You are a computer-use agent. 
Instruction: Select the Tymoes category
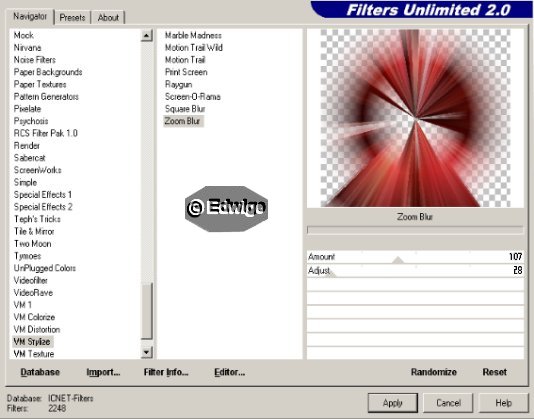(27, 256)
